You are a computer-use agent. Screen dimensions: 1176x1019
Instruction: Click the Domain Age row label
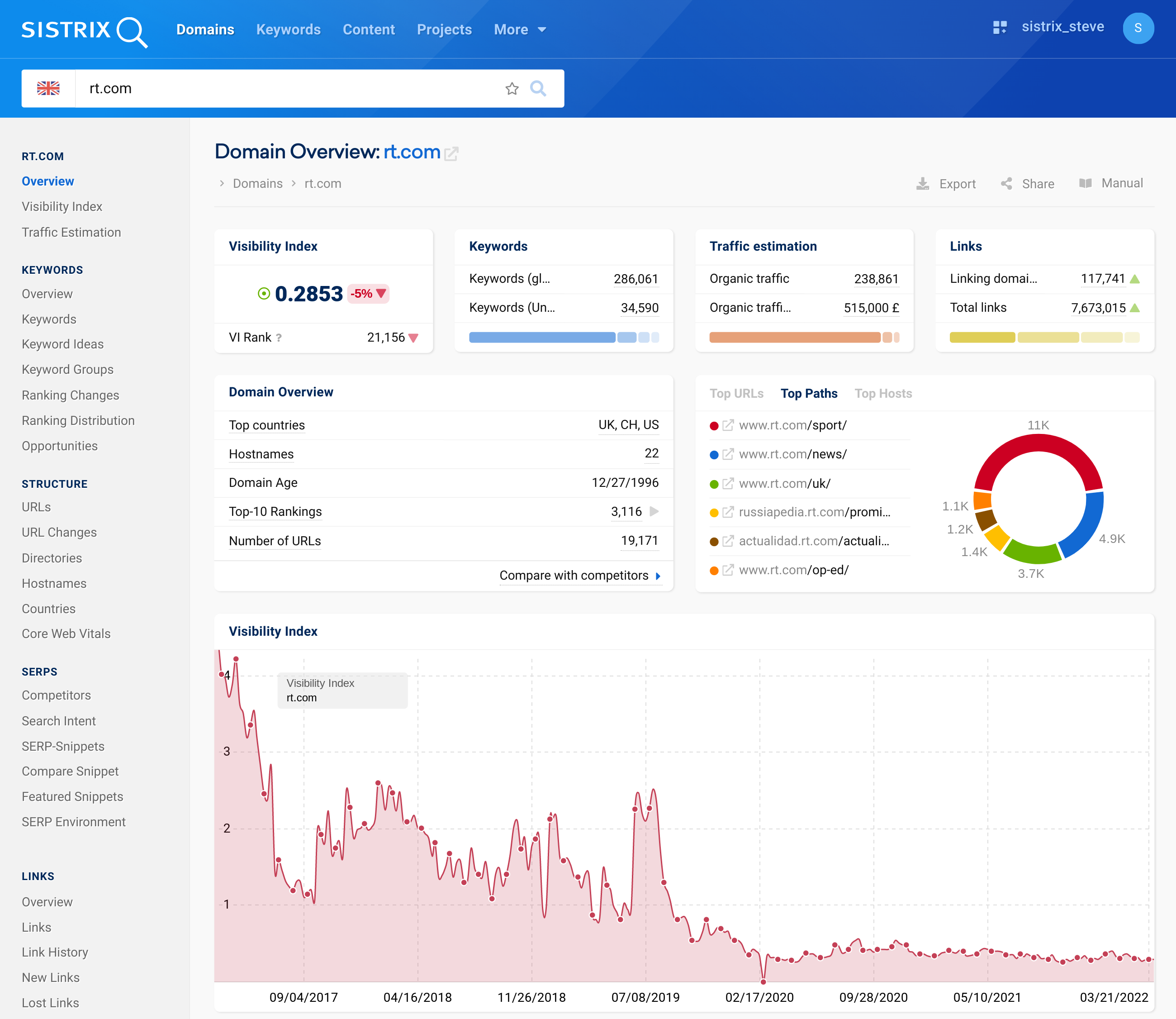[263, 483]
